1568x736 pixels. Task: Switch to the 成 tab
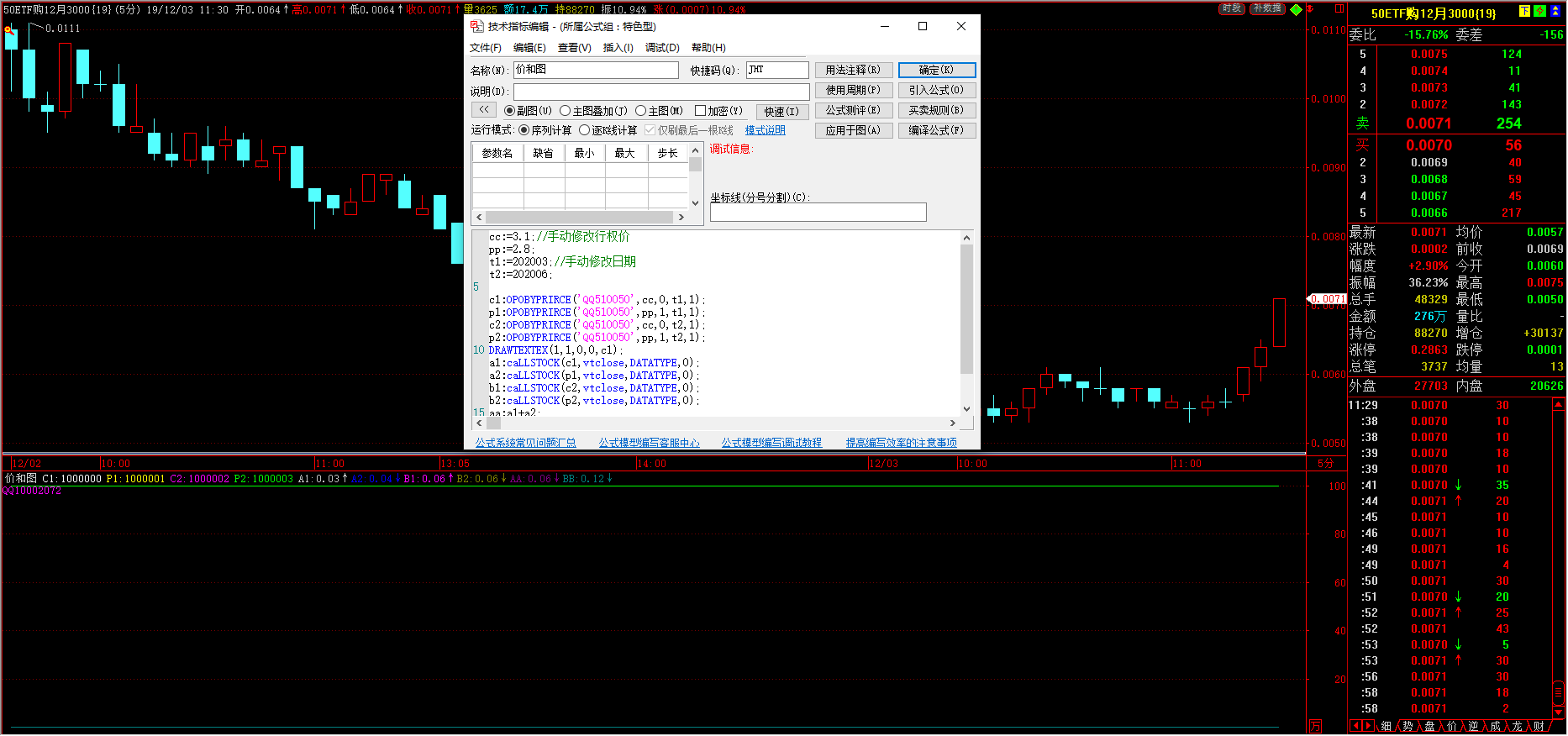(x=1495, y=726)
